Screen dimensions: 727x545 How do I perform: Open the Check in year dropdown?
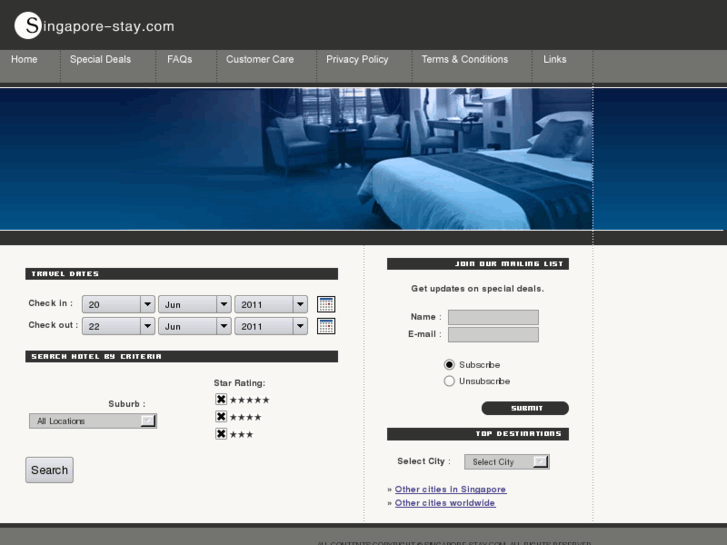271,304
